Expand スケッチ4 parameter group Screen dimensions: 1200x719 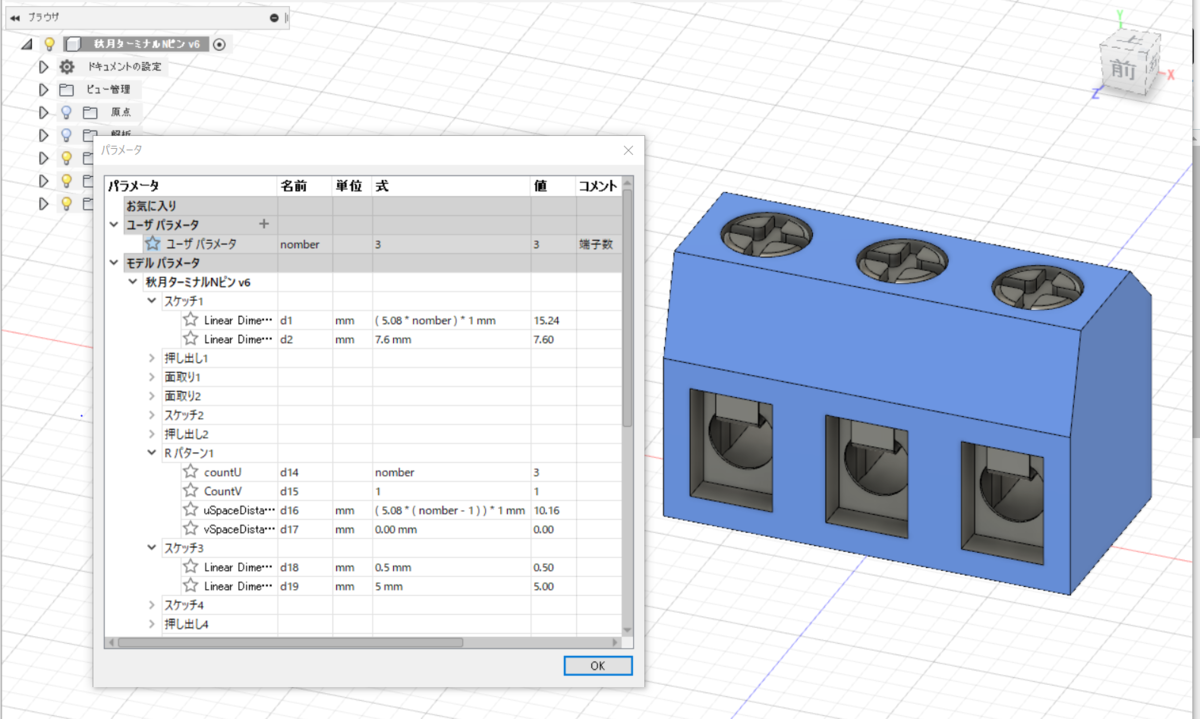(x=152, y=605)
